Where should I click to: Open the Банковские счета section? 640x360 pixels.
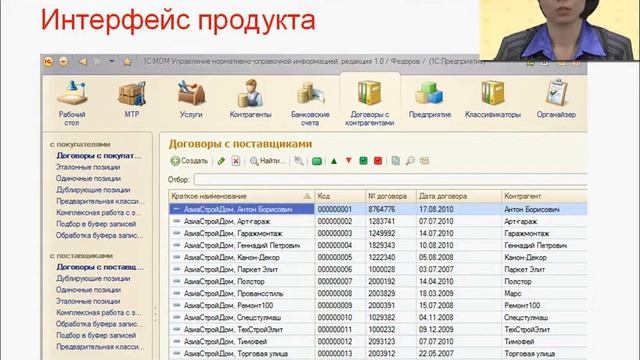coord(310,103)
